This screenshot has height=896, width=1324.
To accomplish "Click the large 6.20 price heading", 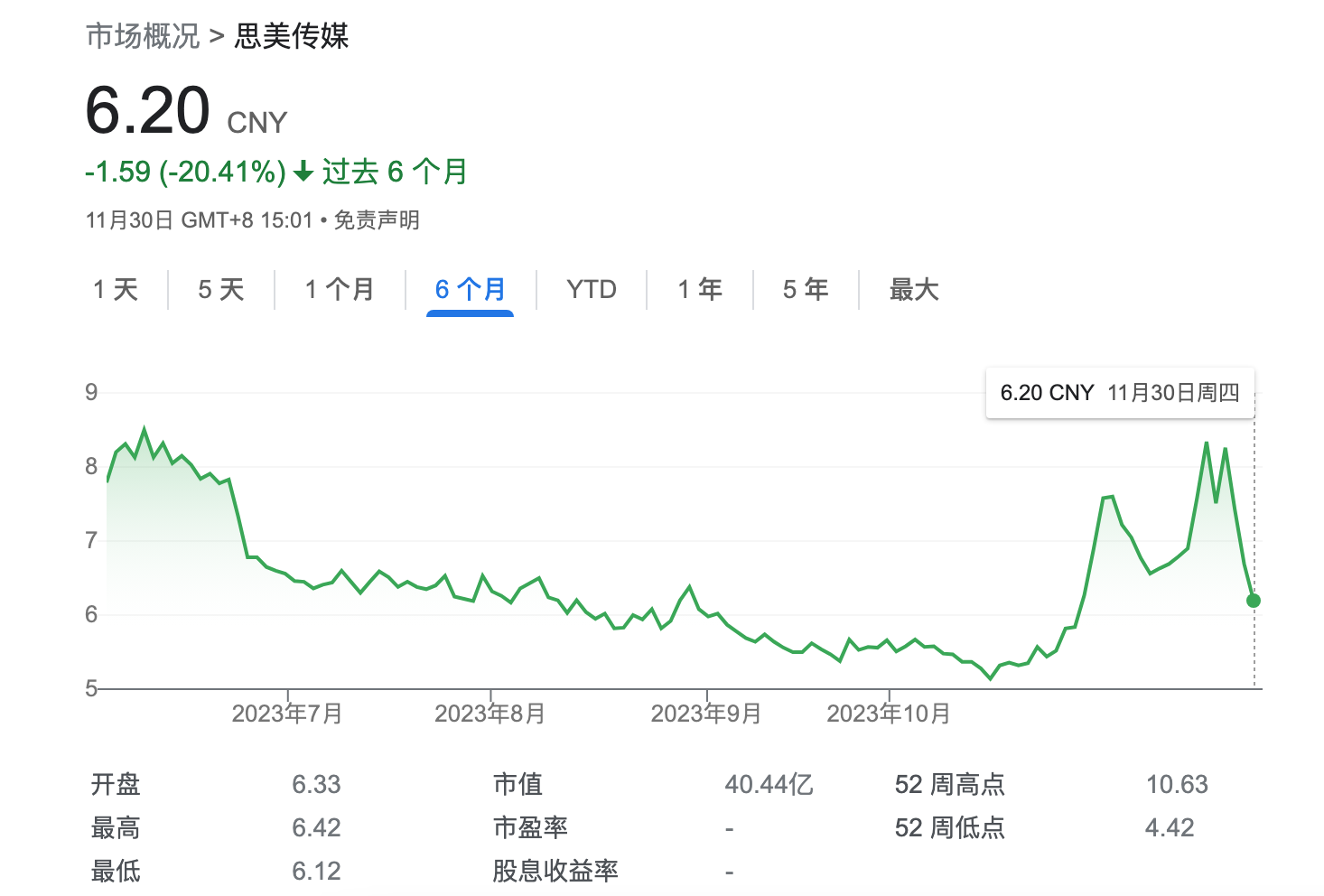I will tap(149, 110).
